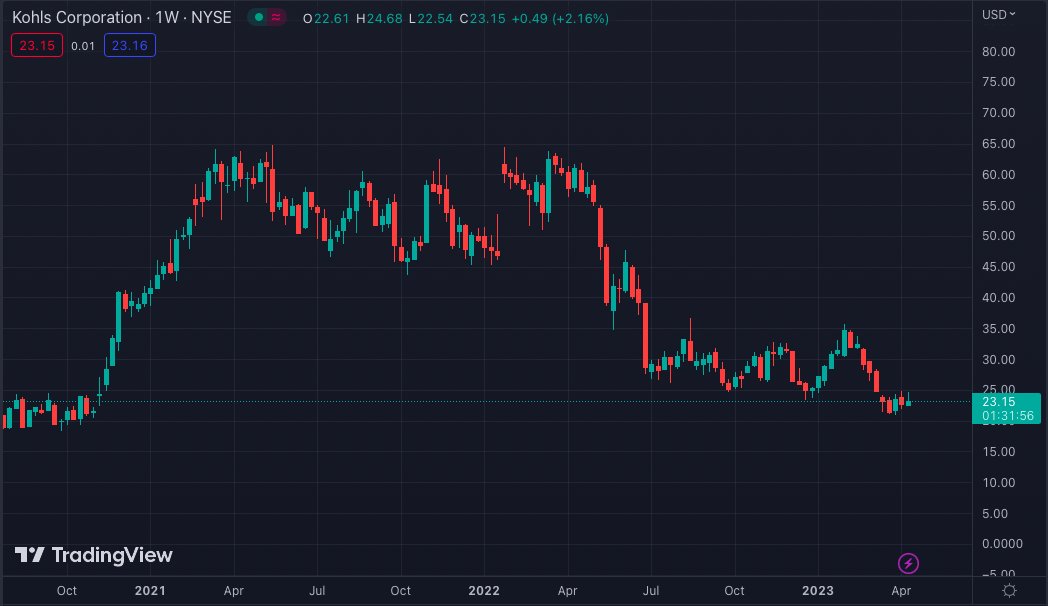Click the 50.00 price axis label
Image resolution: width=1048 pixels, height=606 pixels.
[x=999, y=236]
